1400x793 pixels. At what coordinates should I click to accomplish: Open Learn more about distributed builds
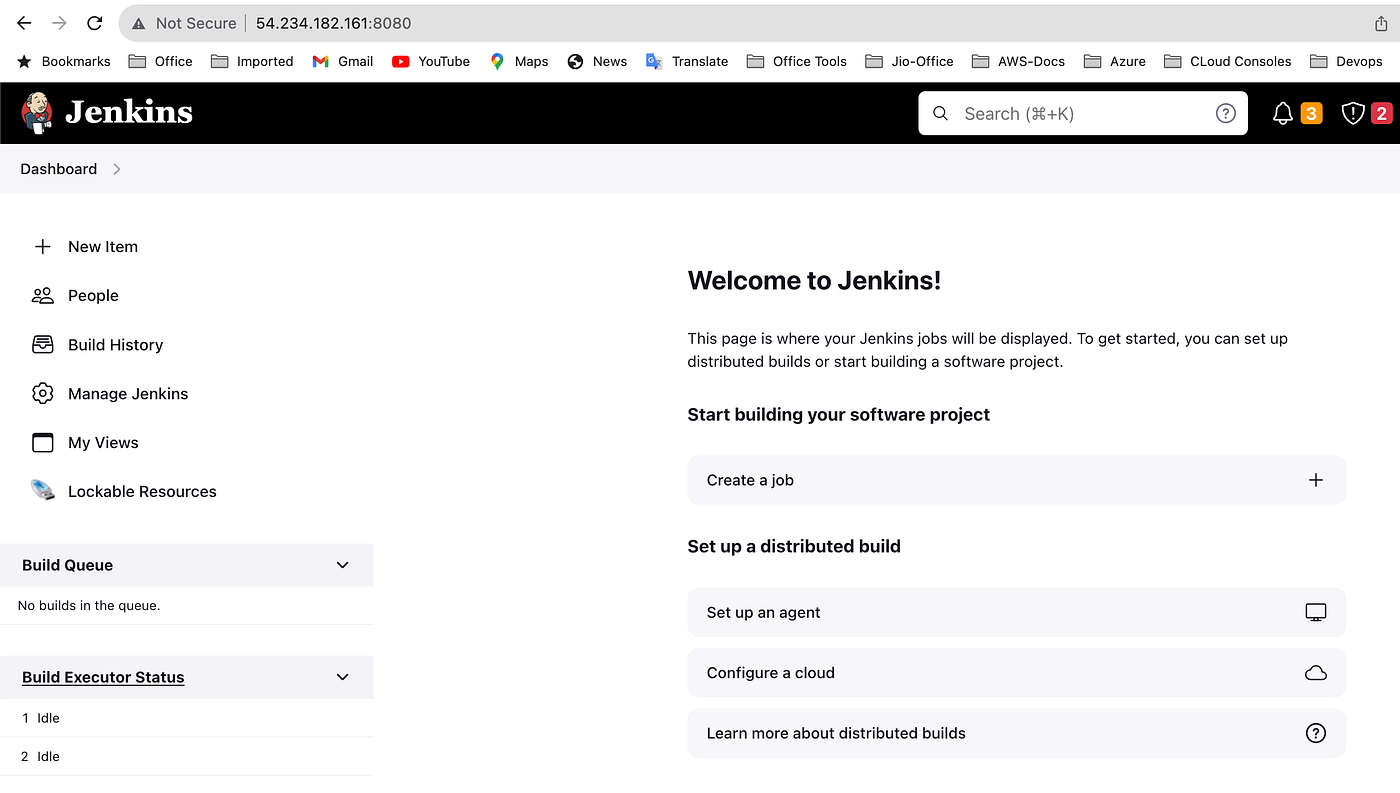pyautogui.click(x=1016, y=733)
